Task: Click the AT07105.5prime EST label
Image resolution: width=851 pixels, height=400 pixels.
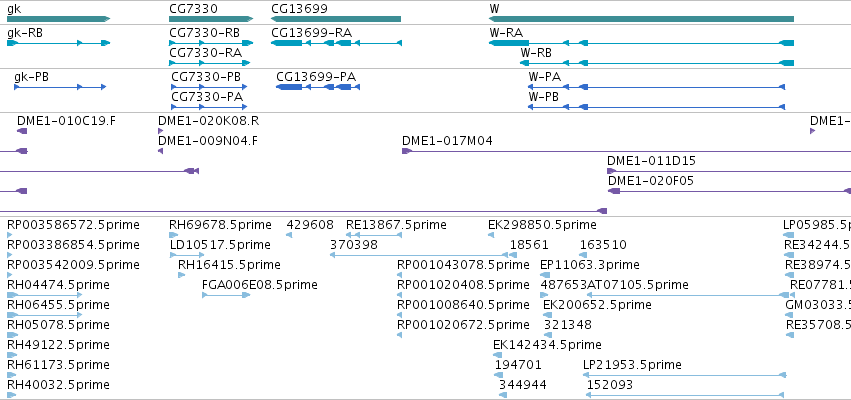Action: 638,285
